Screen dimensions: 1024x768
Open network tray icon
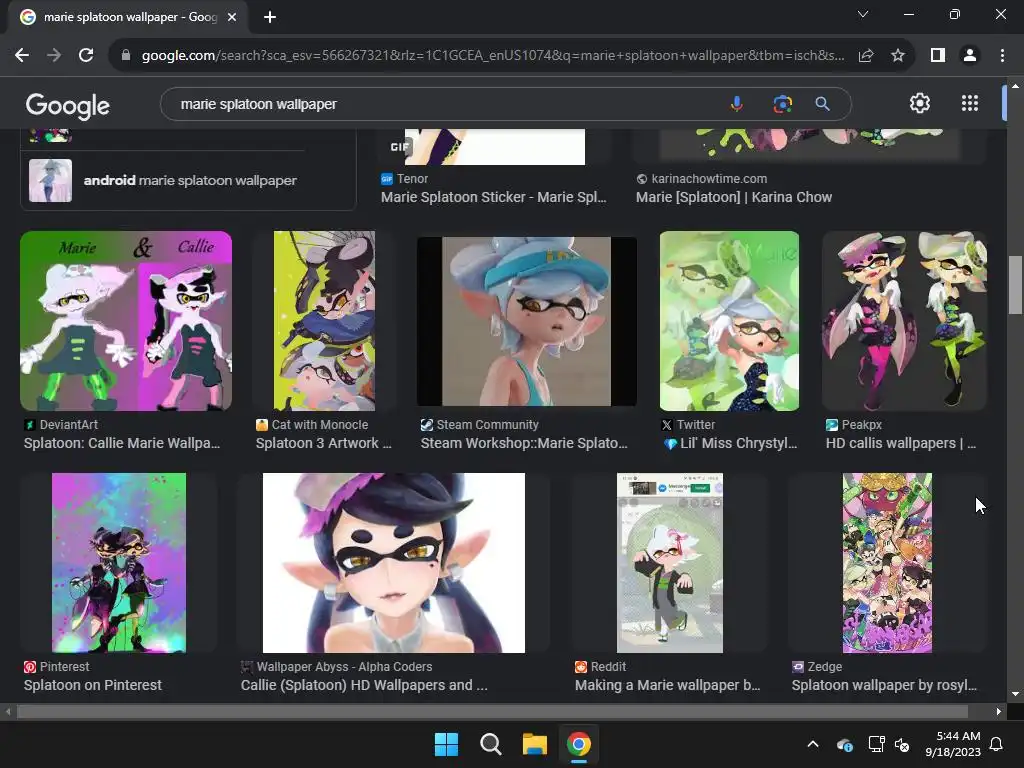(876, 744)
